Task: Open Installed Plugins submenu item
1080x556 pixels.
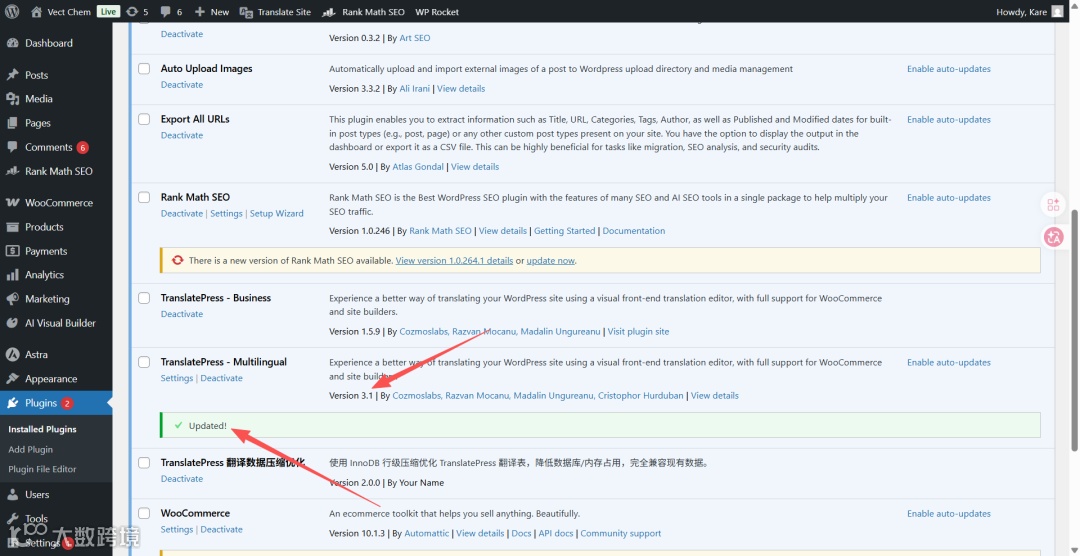Action: point(42,429)
